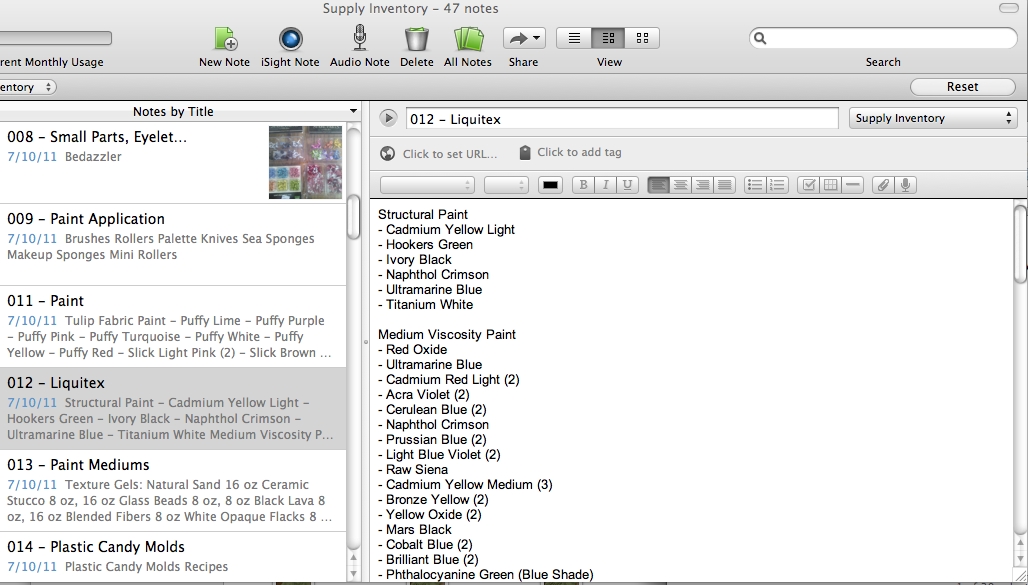
Task: Select note 014 – Plastic Candy Molds
Action: click(173, 557)
